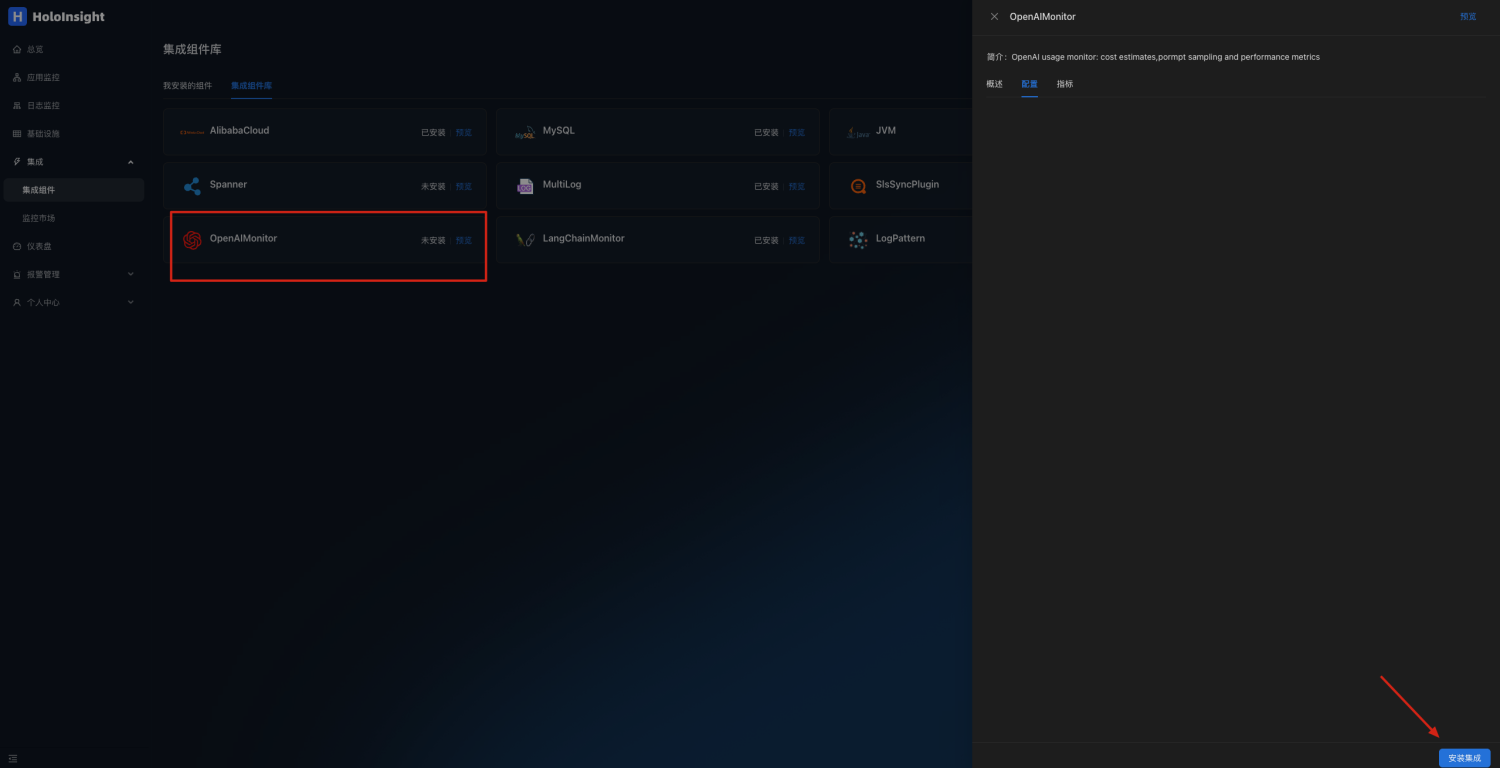The image size is (1500, 768).
Task: Click the Spanner card title
Action: (x=228, y=184)
